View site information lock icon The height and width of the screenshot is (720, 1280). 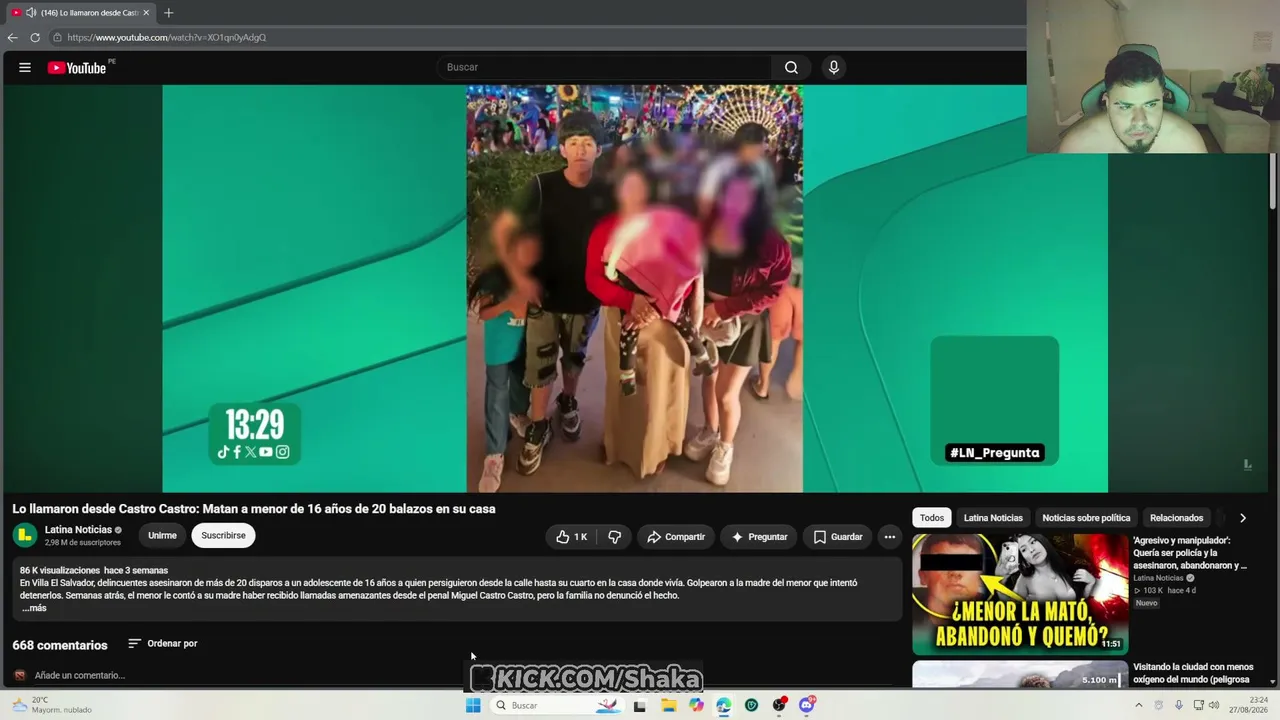[58, 37]
